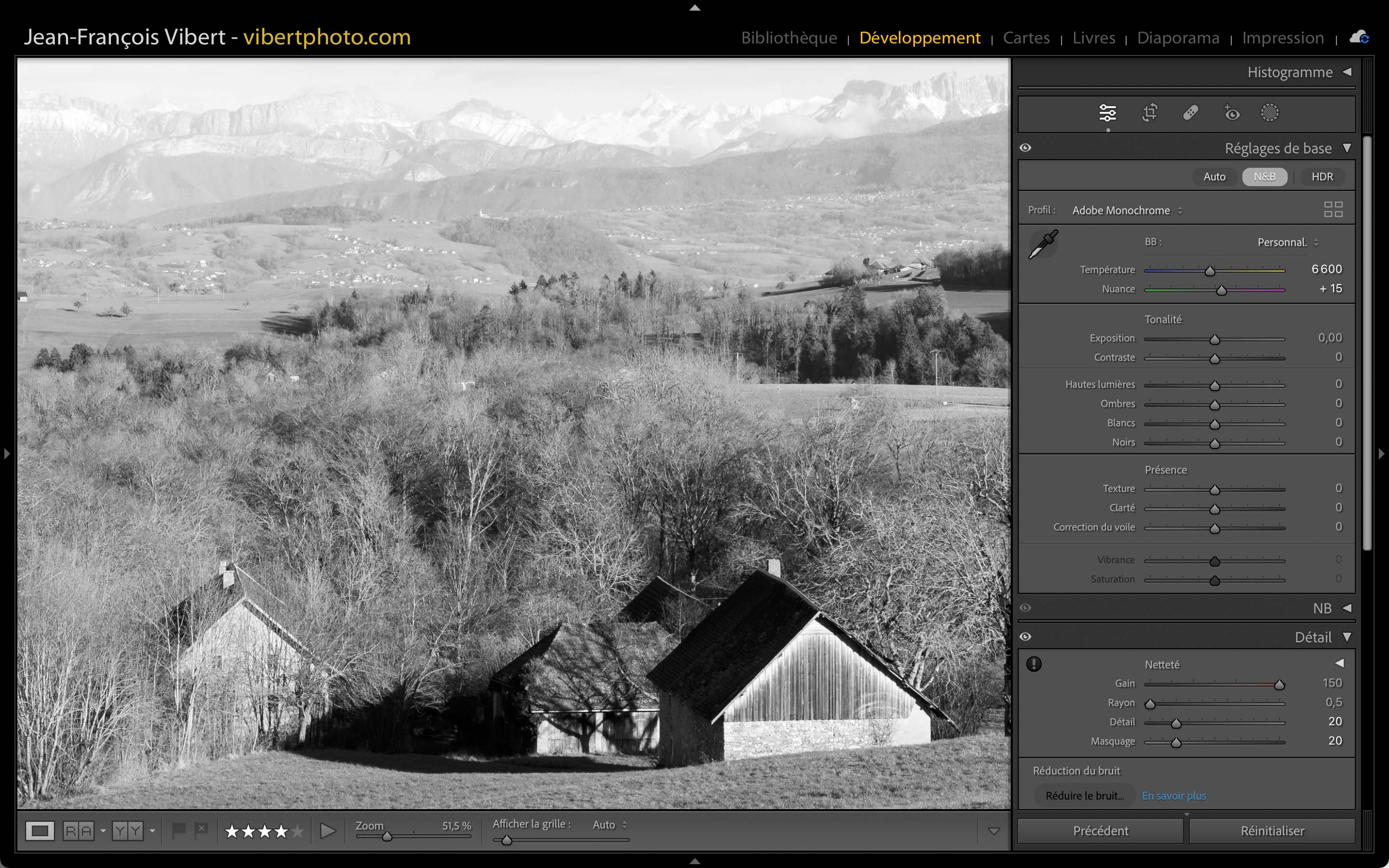Open the En savoir plus link

1174,796
